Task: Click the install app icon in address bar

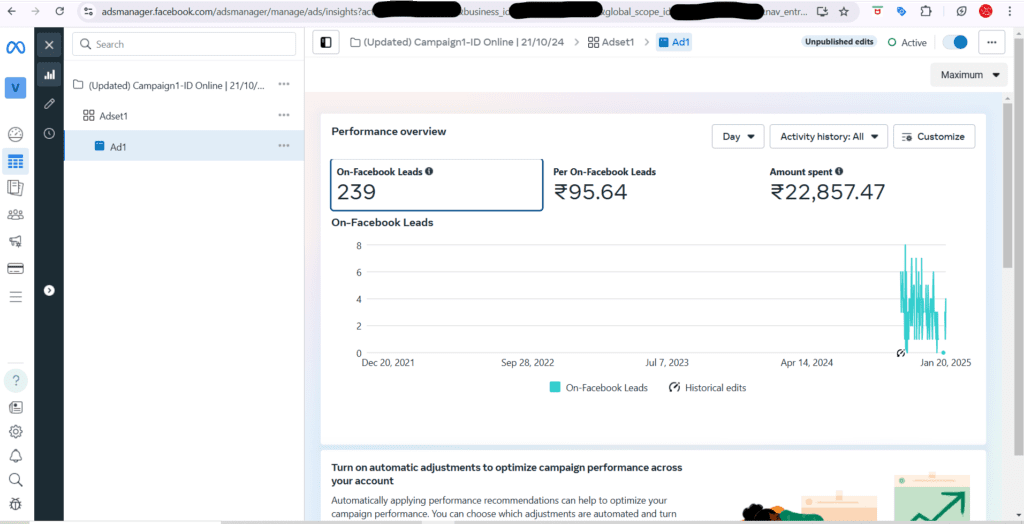Action: point(823,11)
